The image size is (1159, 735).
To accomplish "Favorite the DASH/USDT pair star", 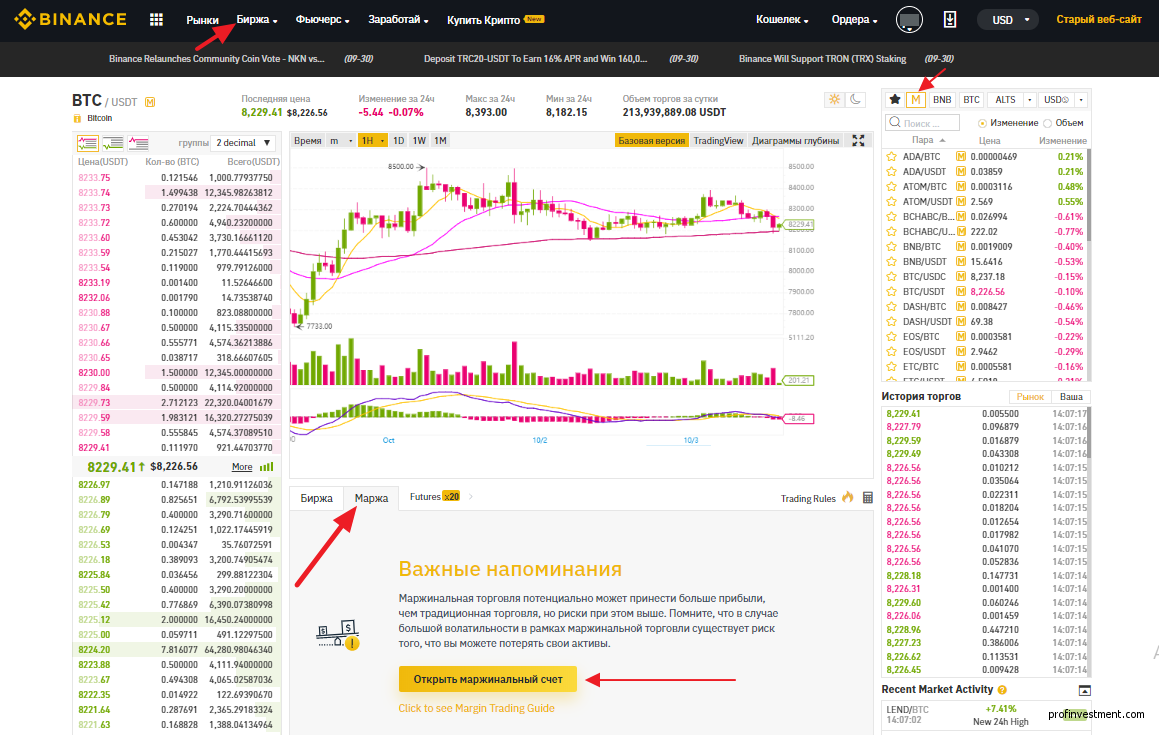I will coord(891,322).
